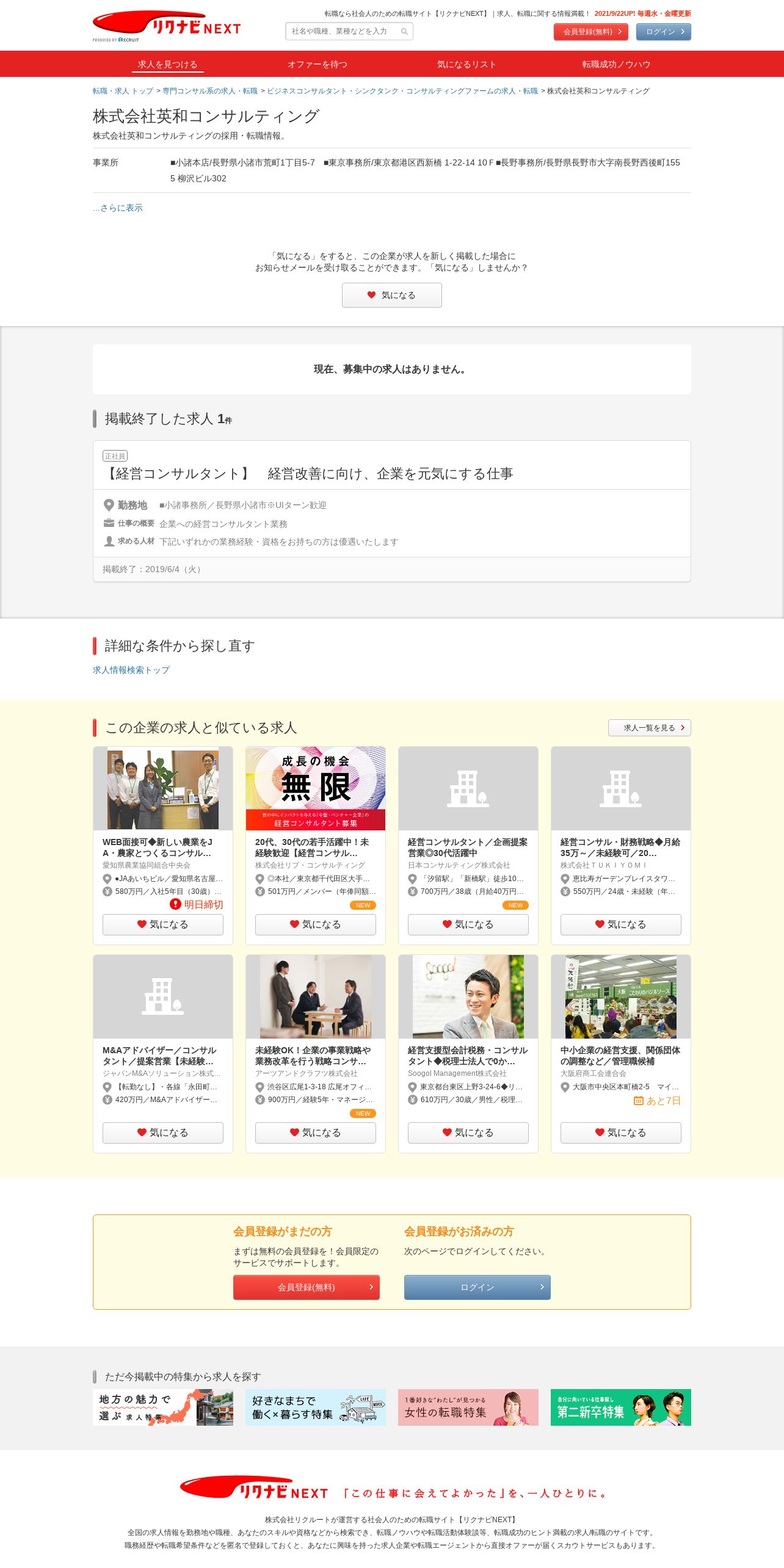This screenshot has height=1568, width=784.
Task: Open 大阪府商工会連合会 event photo thumbnail
Action: coord(621,996)
